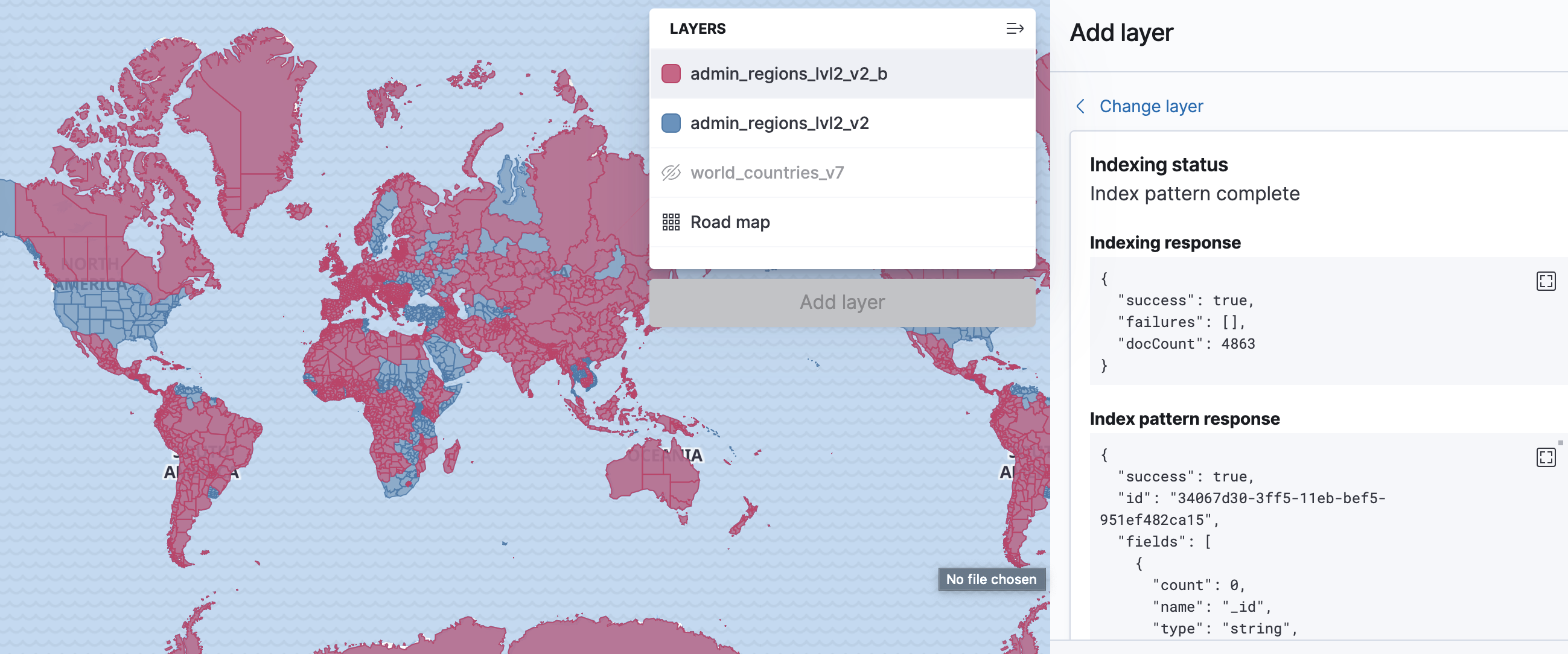Viewport: 1568px width, 654px height.
Task: Open the Change layer selection screen
Action: (x=1151, y=106)
